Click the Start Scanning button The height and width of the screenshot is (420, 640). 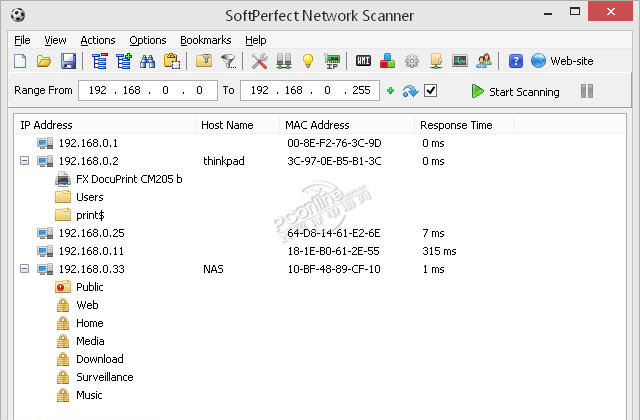[x=516, y=91]
